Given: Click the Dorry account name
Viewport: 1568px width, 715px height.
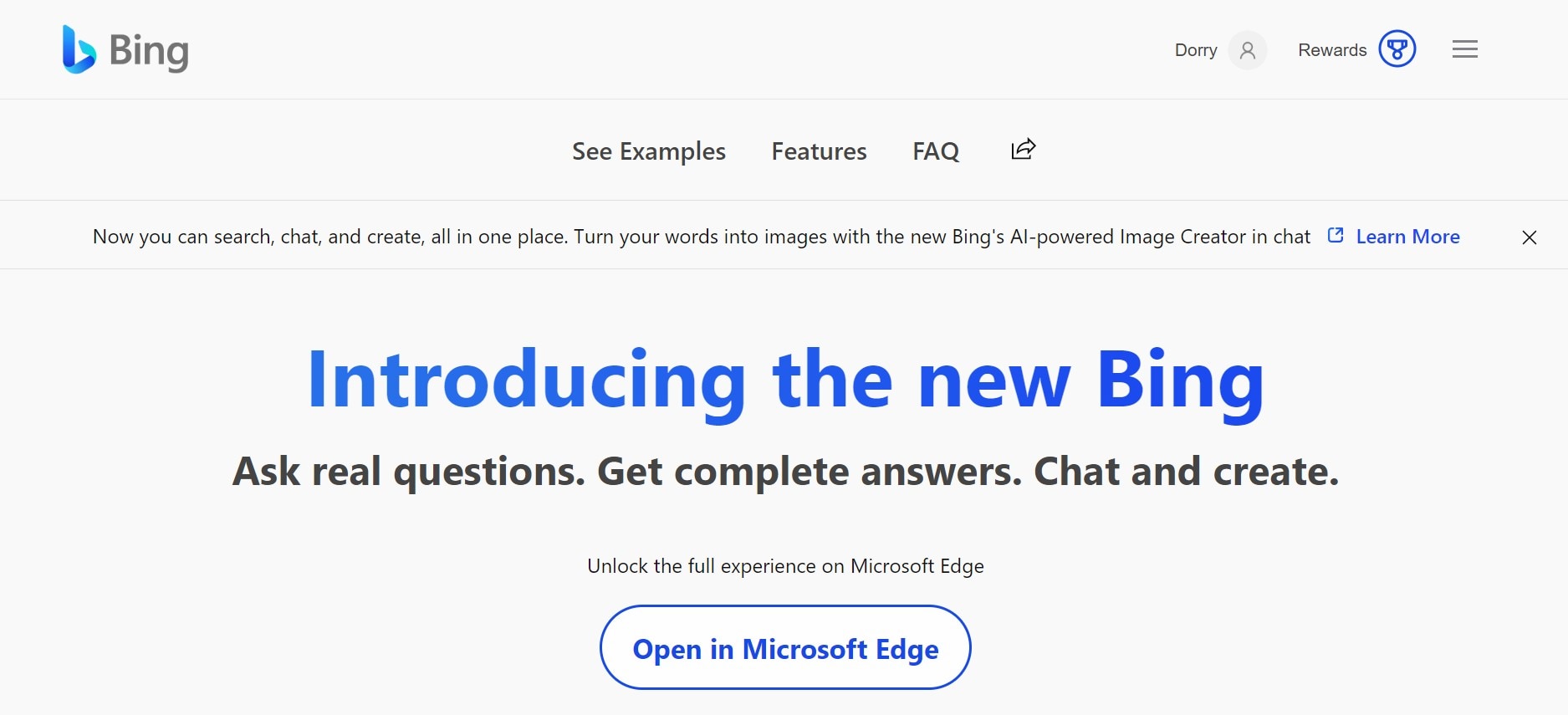Looking at the screenshot, I should point(1195,50).
